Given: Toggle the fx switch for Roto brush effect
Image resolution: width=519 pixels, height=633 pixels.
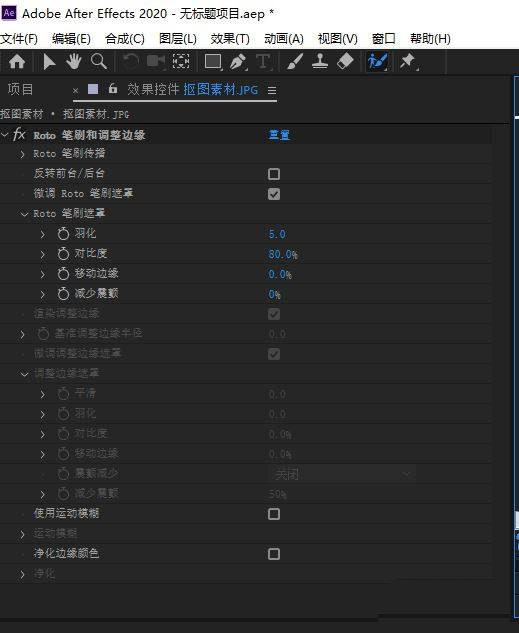Looking at the screenshot, I should (x=19, y=134).
